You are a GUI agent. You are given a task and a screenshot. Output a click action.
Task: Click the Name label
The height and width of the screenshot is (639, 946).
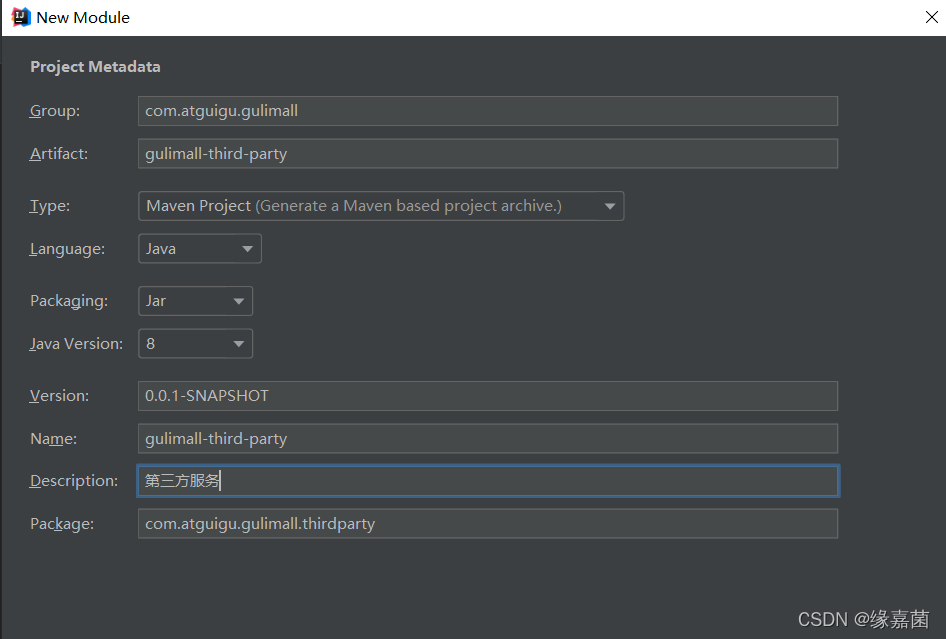click(54, 439)
